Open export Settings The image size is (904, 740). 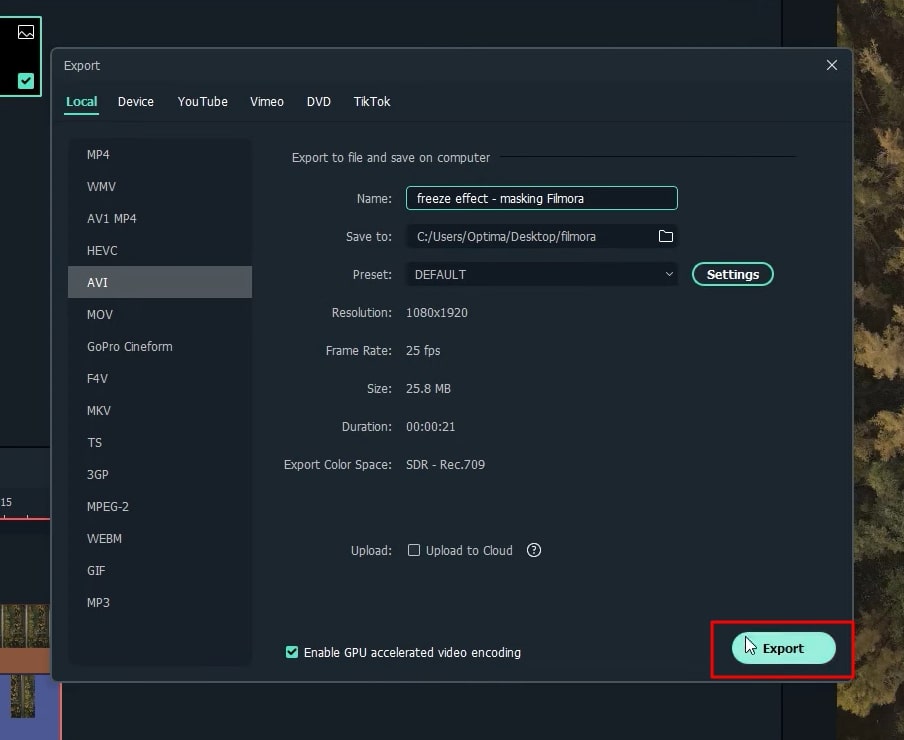pos(733,274)
